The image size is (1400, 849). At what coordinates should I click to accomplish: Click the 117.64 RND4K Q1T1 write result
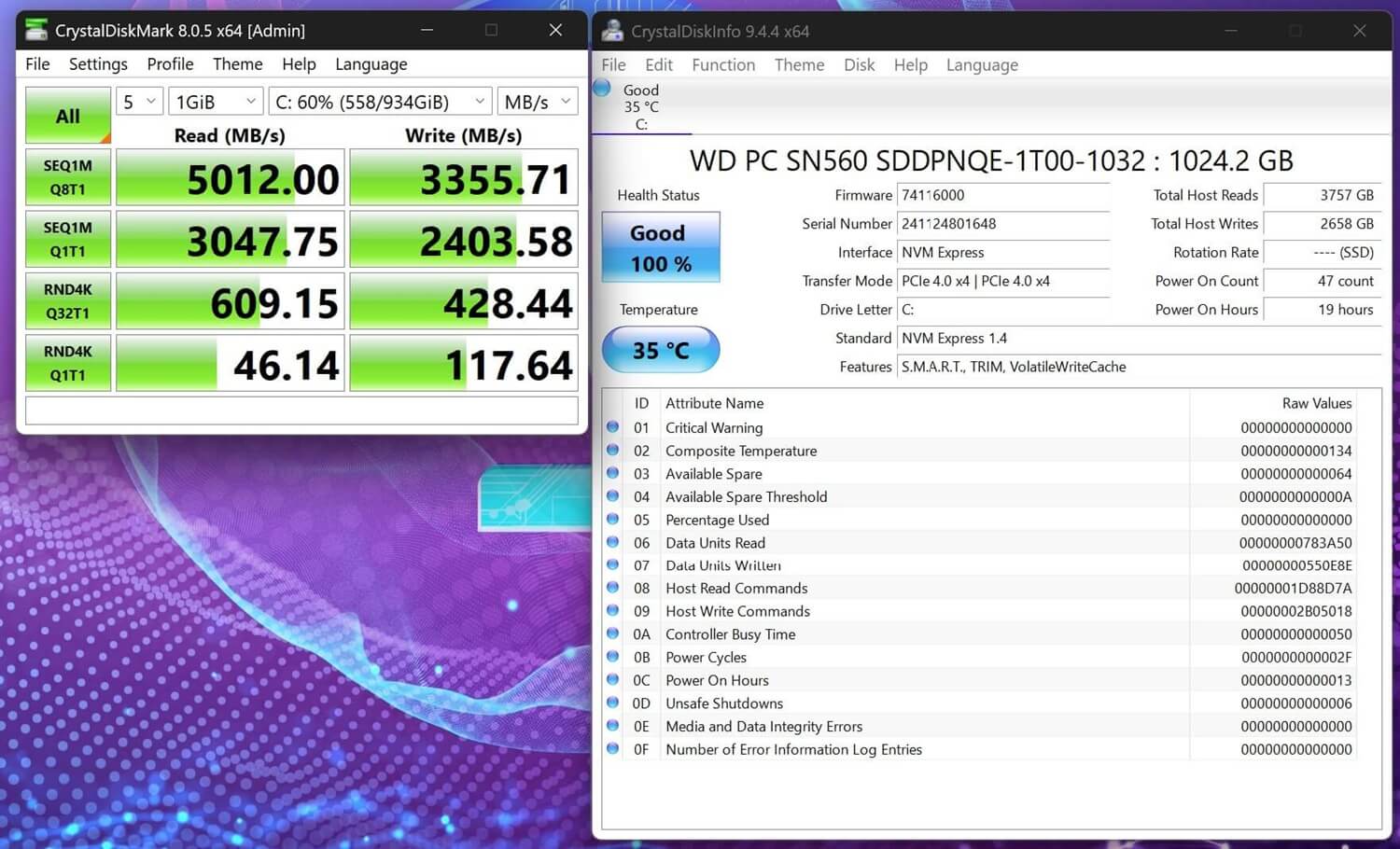click(x=464, y=363)
